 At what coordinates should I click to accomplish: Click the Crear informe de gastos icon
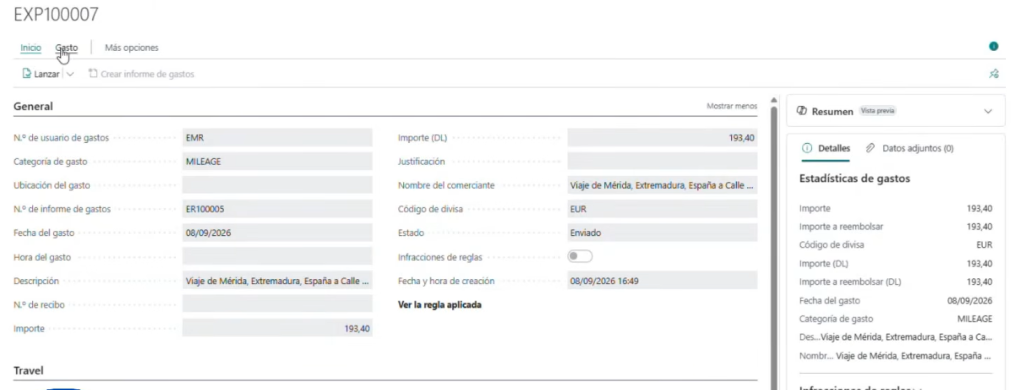tap(93, 74)
